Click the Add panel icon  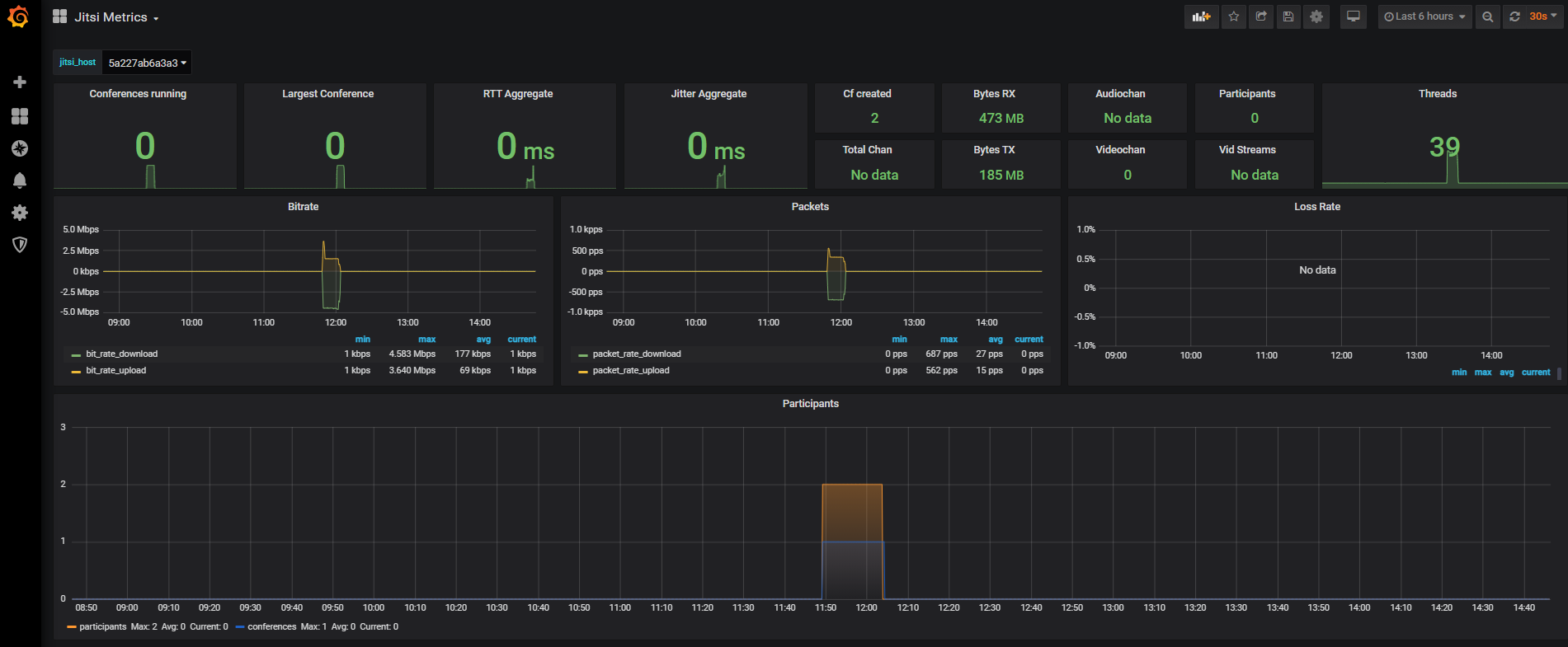1201,16
